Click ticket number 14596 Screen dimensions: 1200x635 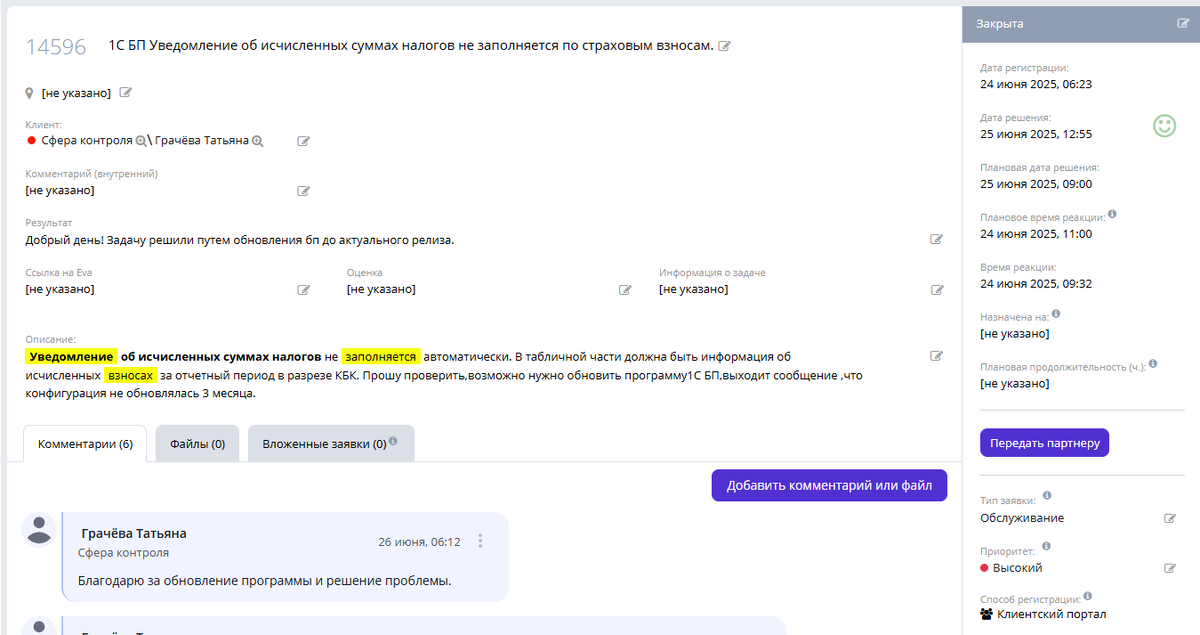click(x=56, y=47)
